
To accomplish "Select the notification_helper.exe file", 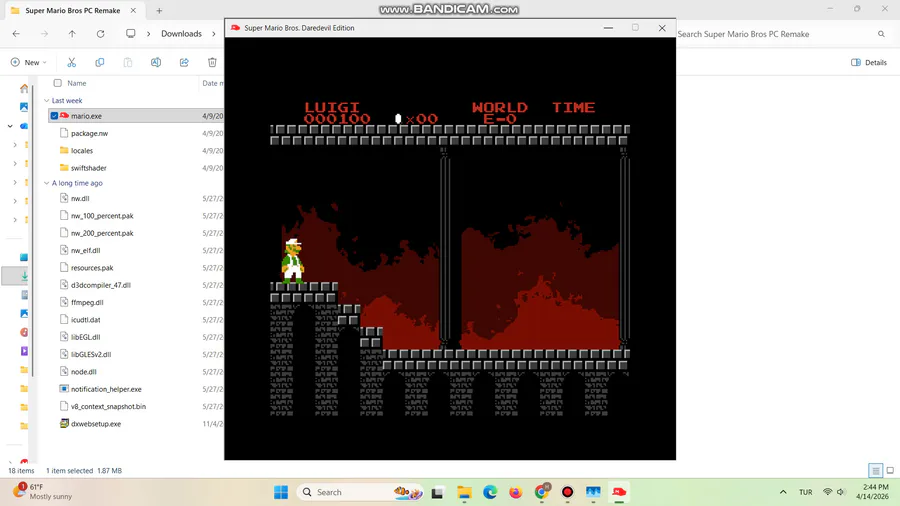I will (106, 389).
